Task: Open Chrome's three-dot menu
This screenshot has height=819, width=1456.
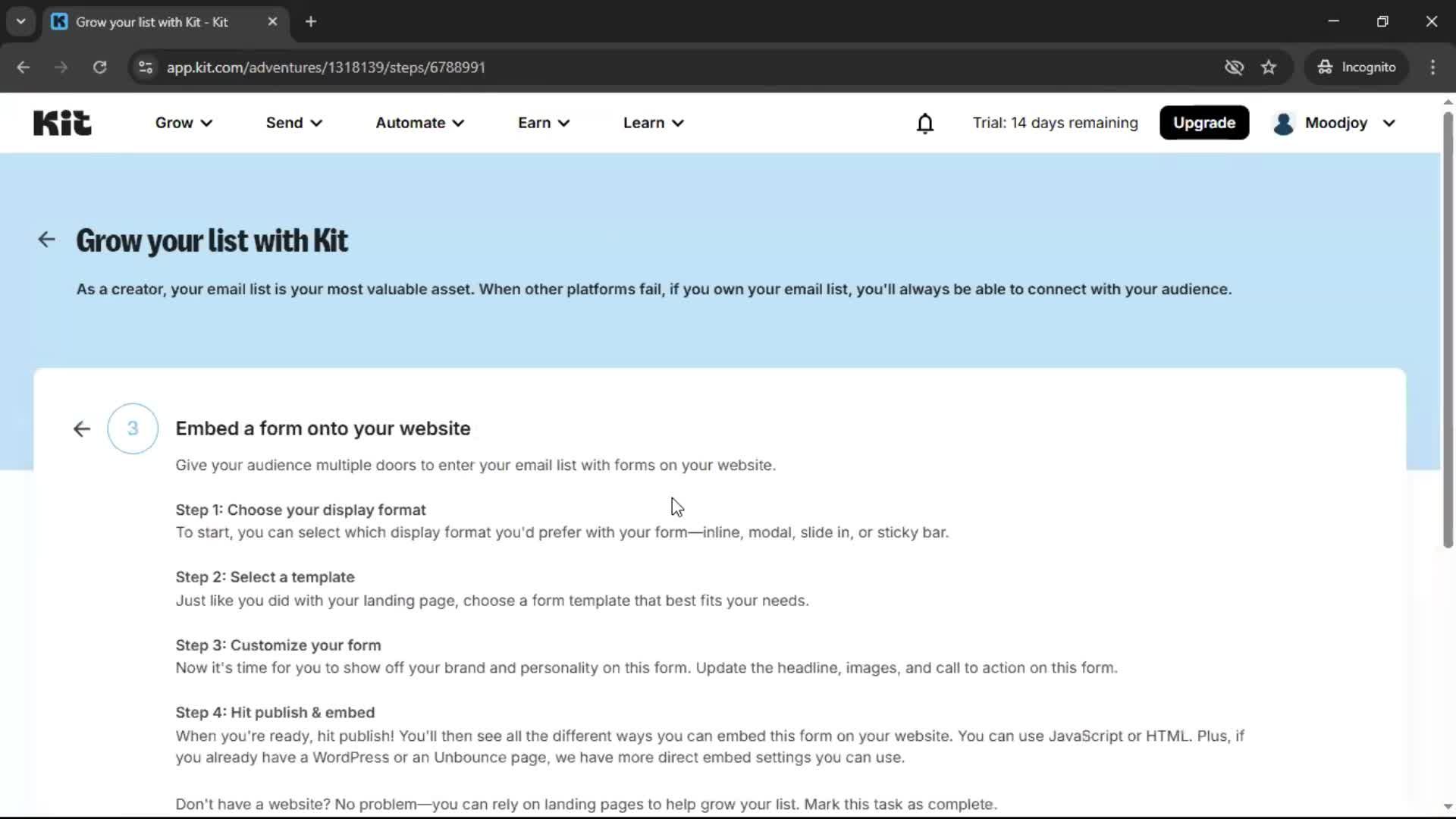Action: 1433,67
